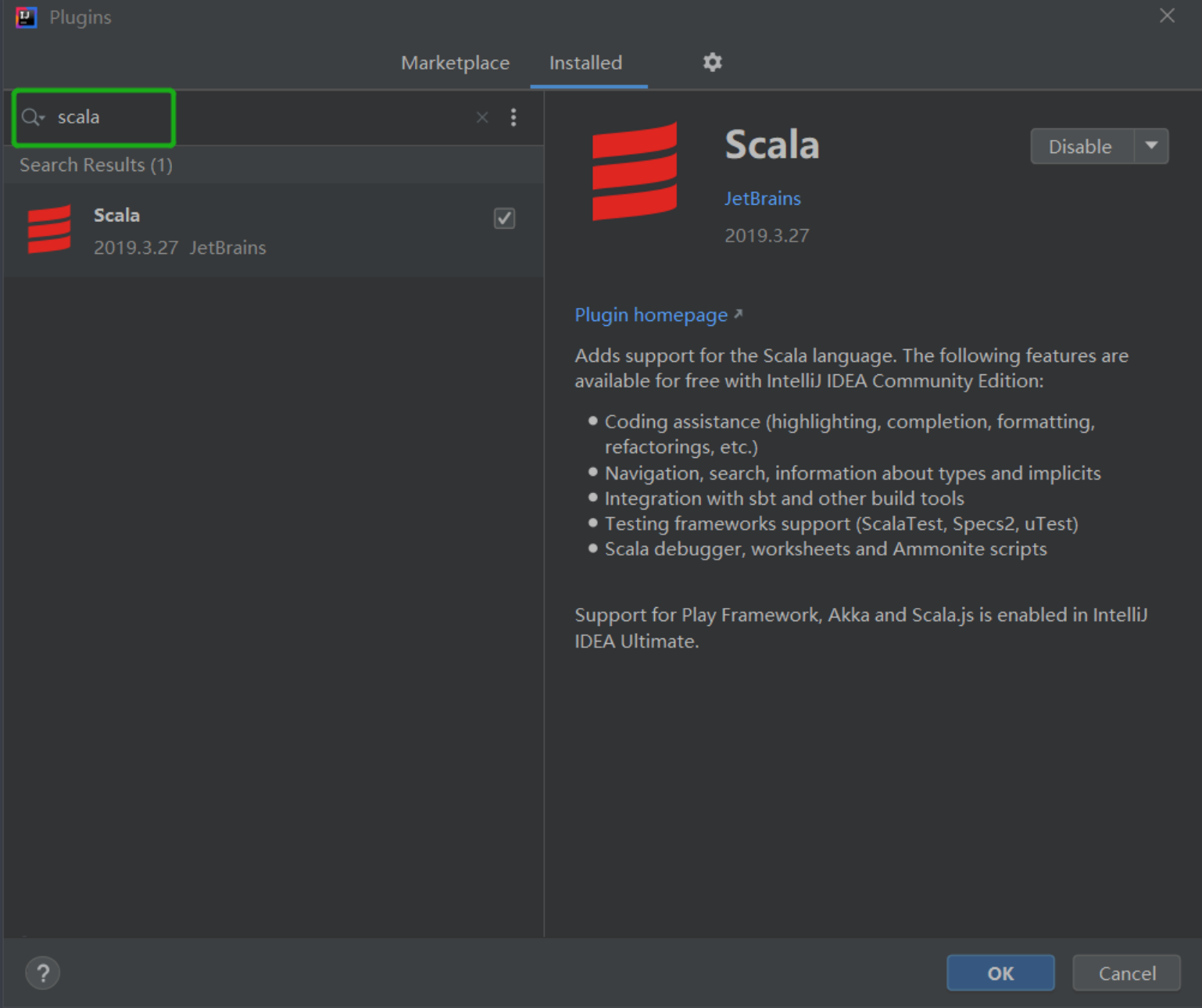This screenshot has width=1202, height=1008.
Task: Uncheck the Scala plugin enabled checkbox
Action: coord(505,218)
